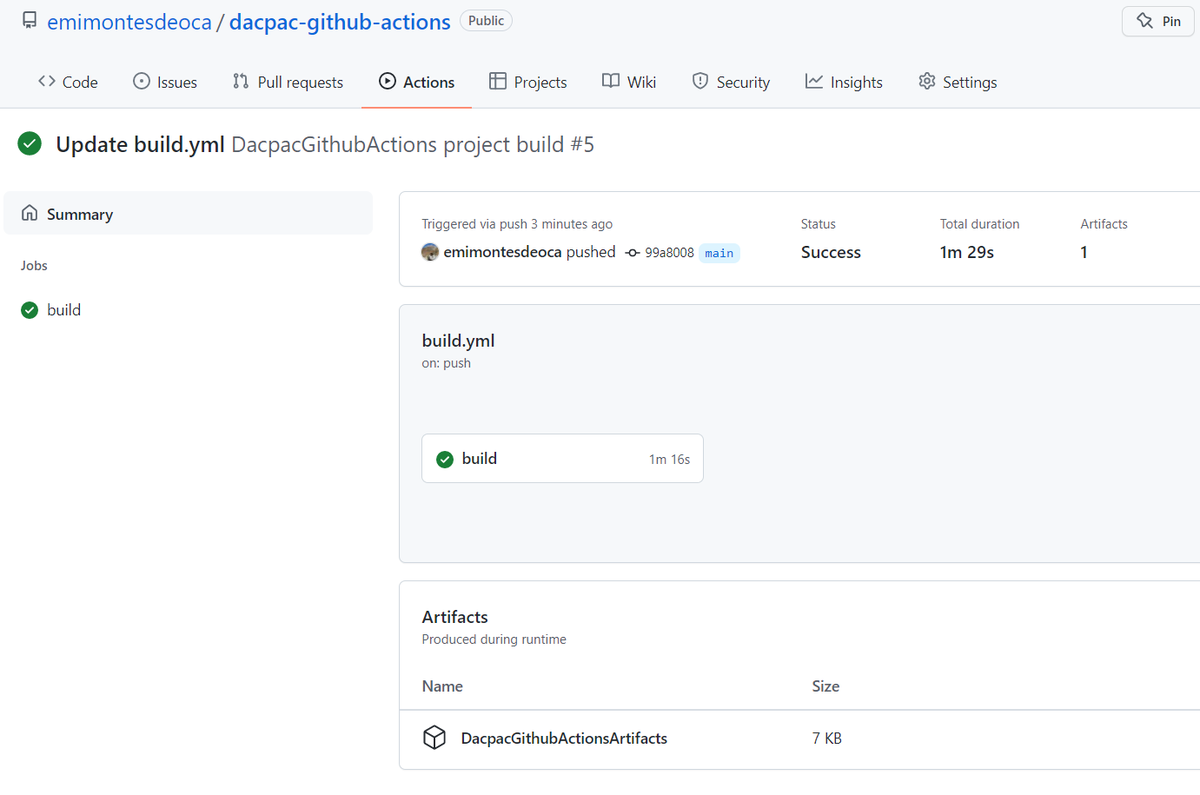This screenshot has height=795, width=1200.
Task: Open the Insights tab
Action: click(845, 82)
